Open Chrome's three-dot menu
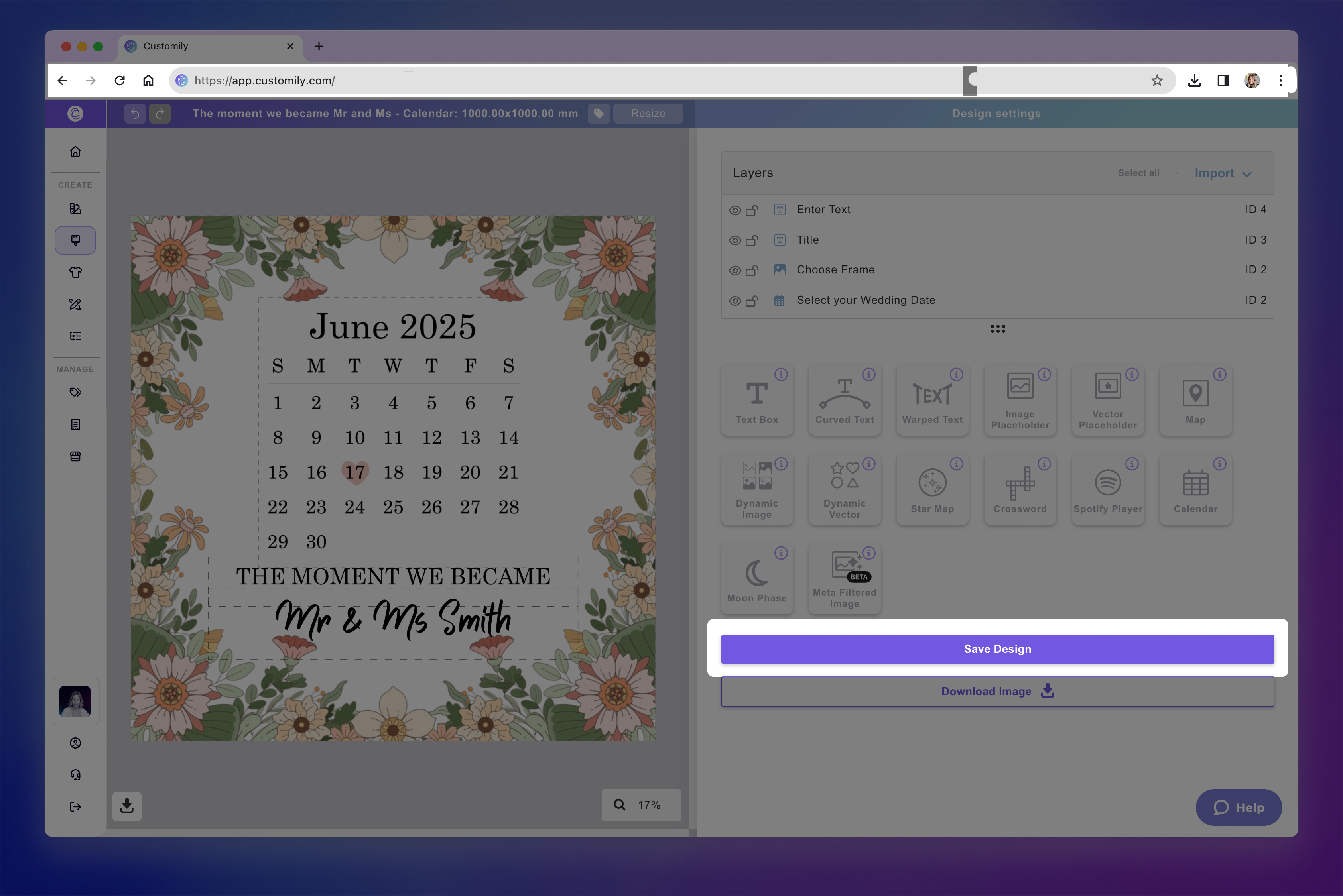Image resolution: width=1343 pixels, height=896 pixels. [x=1281, y=81]
